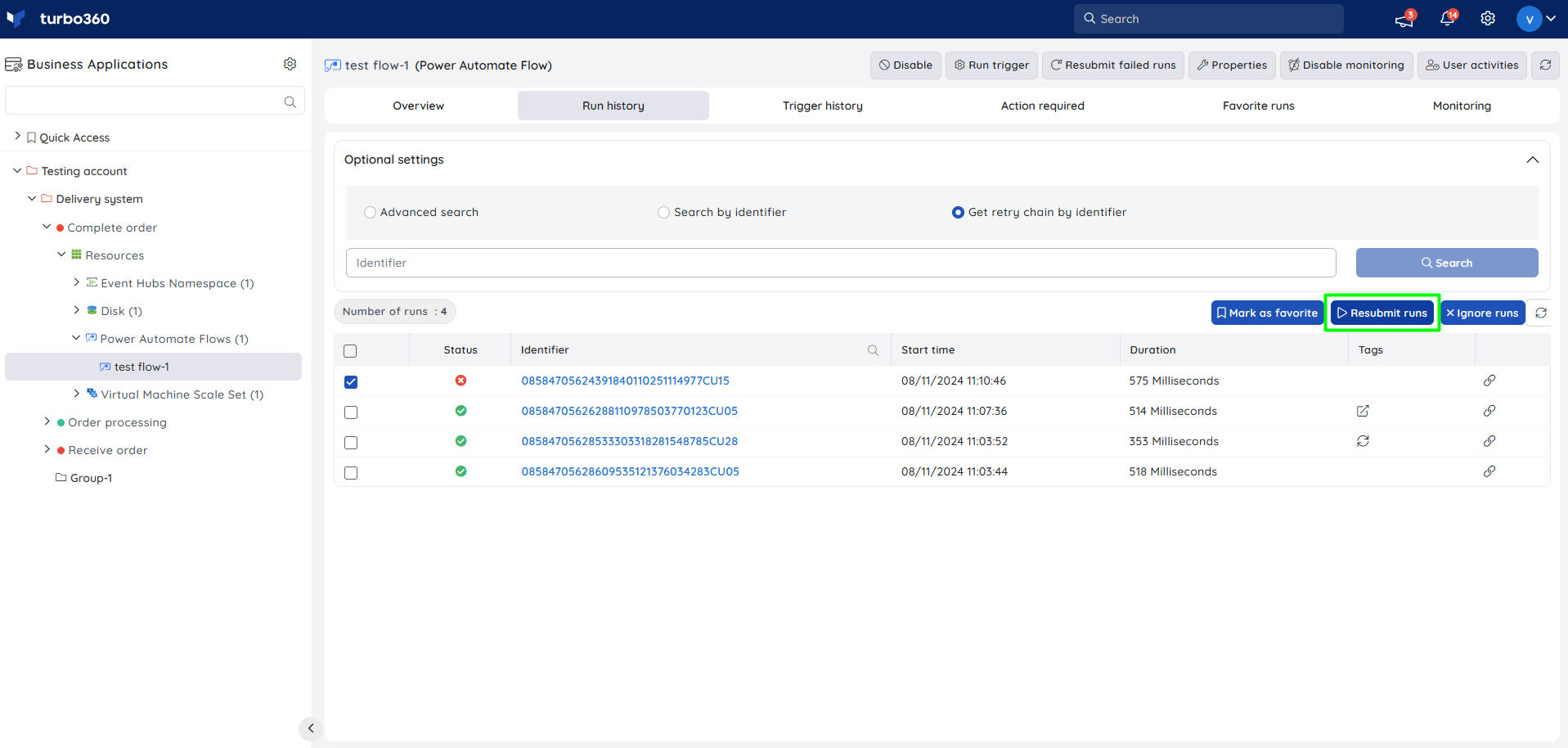The image size is (1568, 748).
Task: Click the flow icon next to title
Action: pos(333,65)
